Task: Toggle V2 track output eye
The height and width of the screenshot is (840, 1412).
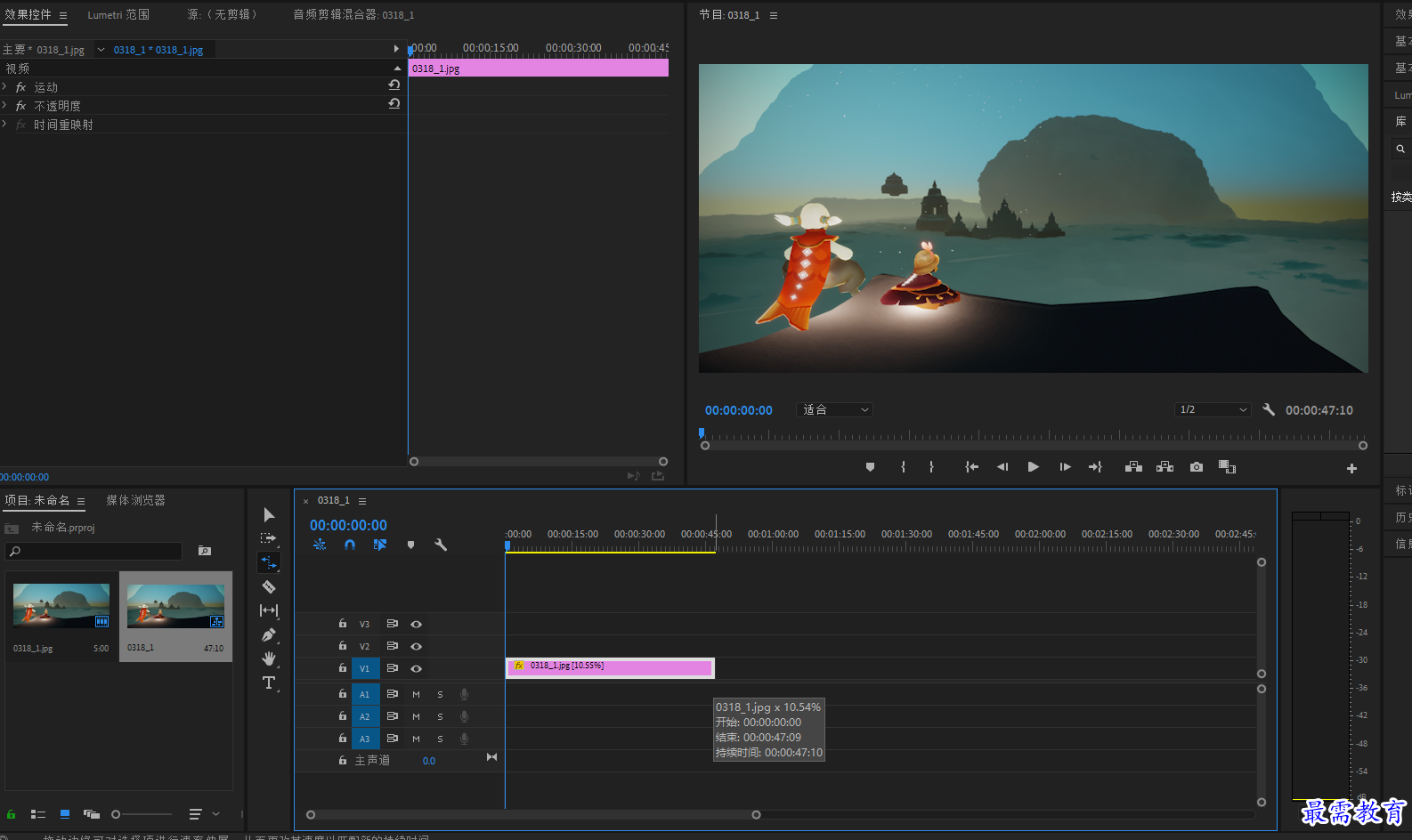Action: click(x=416, y=646)
